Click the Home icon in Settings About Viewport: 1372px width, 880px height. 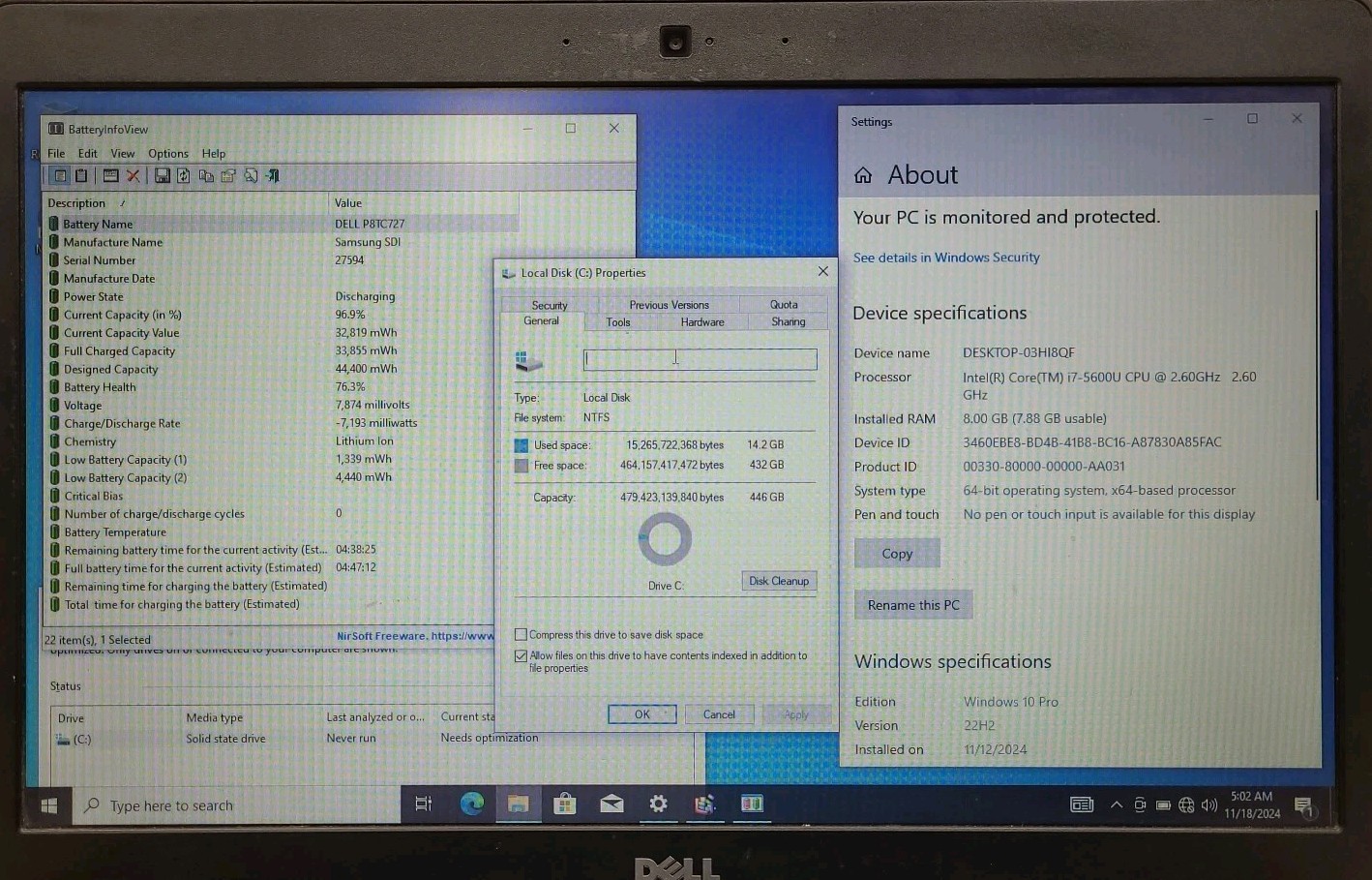[863, 175]
